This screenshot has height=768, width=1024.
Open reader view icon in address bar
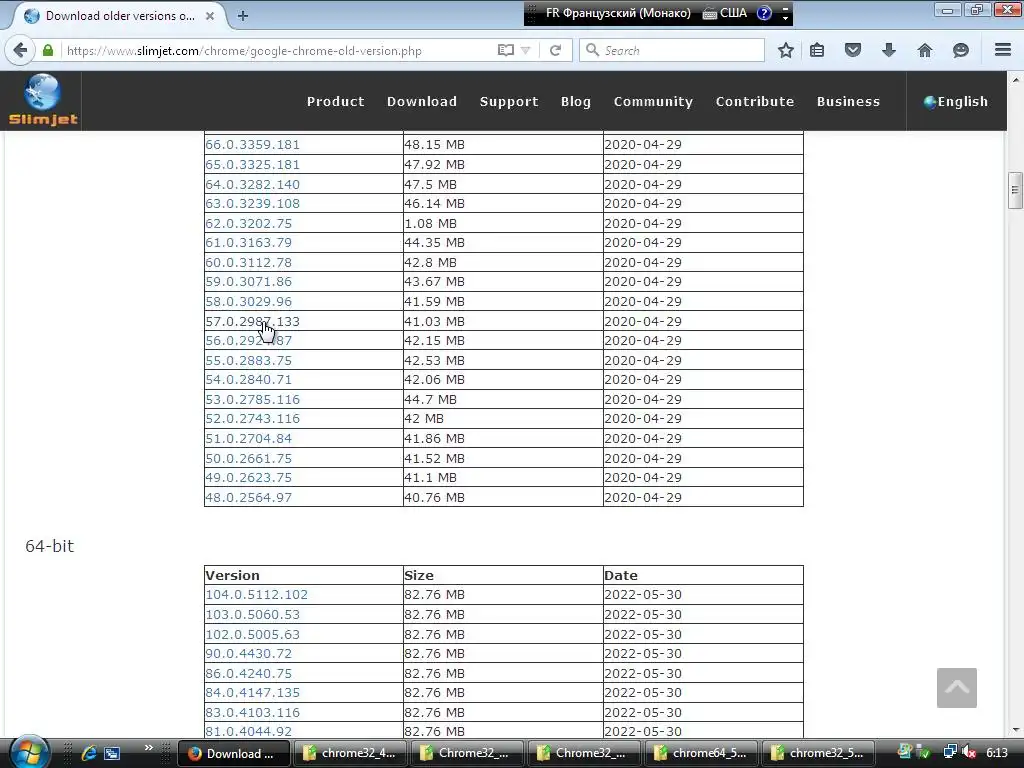click(x=505, y=50)
